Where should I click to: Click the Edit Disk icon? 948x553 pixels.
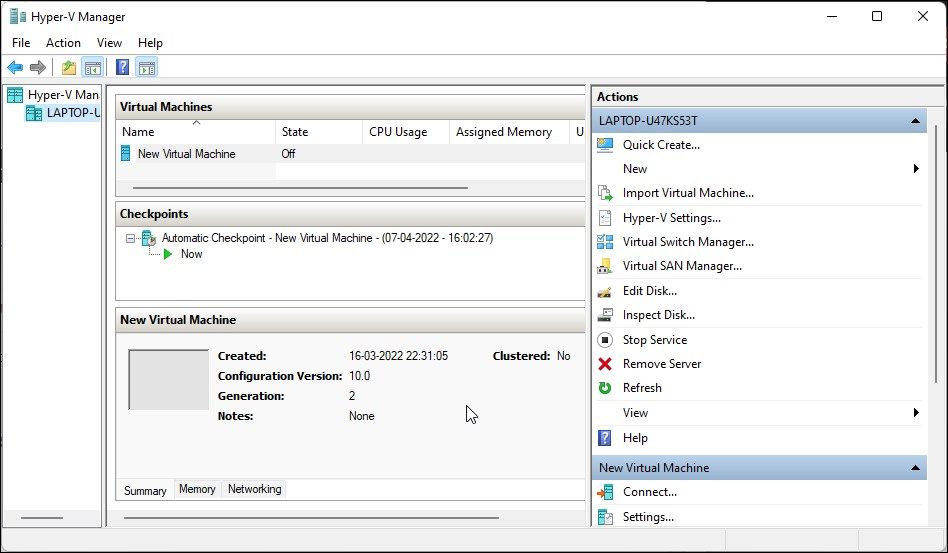(605, 291)
